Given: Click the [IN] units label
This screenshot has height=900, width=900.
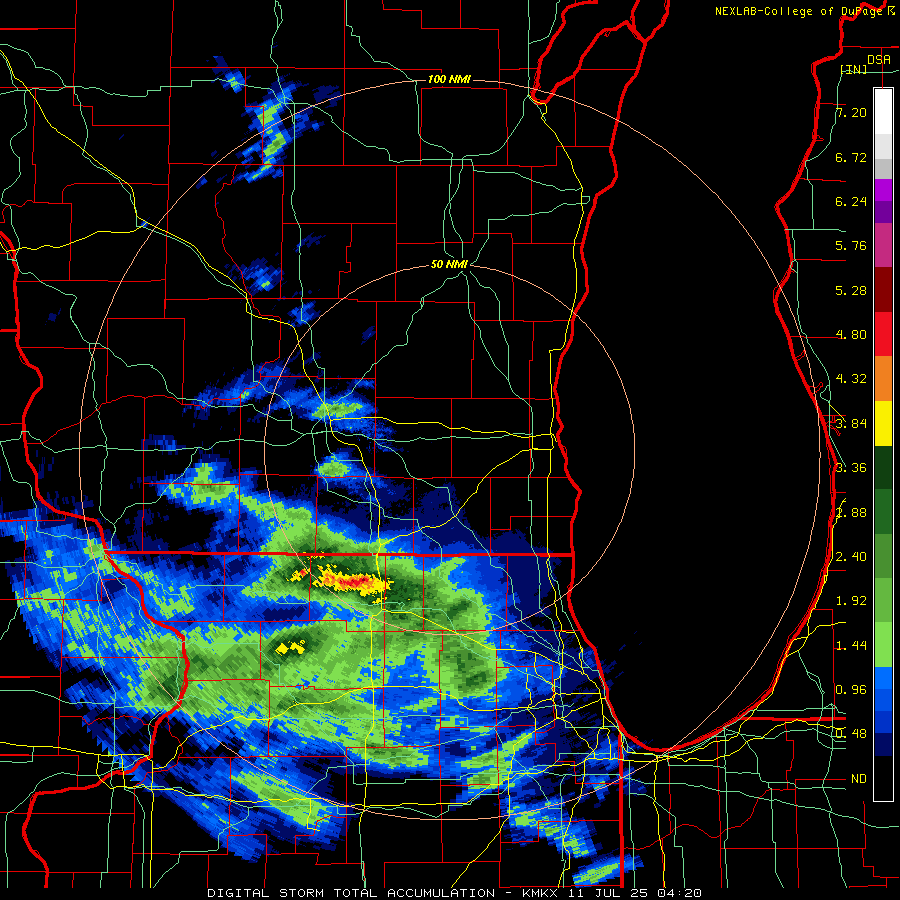Looking at the screenshot, I should coord(854,69).
